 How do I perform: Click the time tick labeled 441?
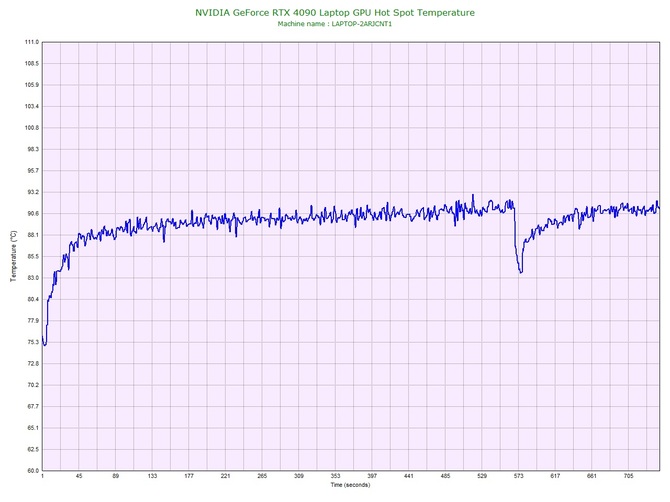pos(408,476)
